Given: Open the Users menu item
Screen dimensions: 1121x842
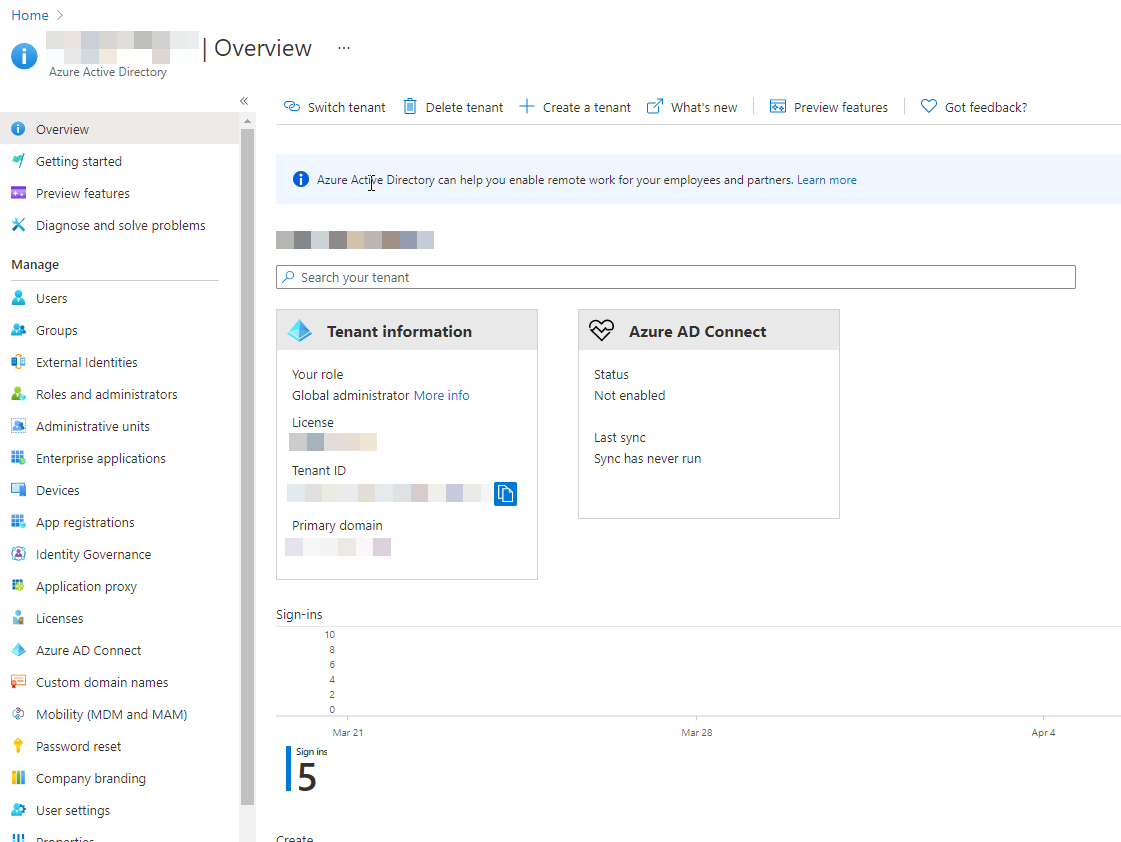Looking at the screenshot, I should coord(119,298).
